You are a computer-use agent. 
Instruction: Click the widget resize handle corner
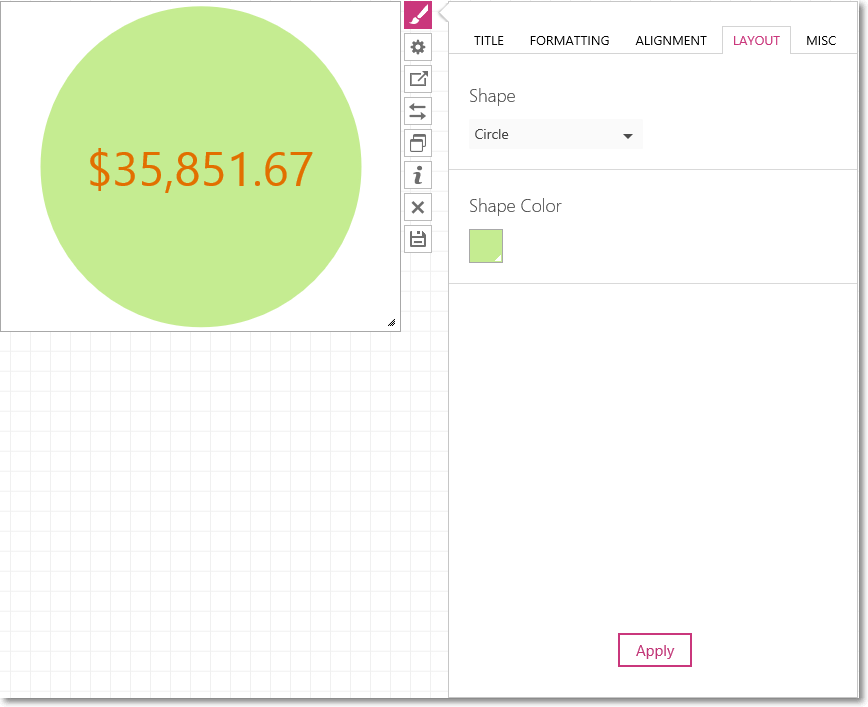coord(391,323)
